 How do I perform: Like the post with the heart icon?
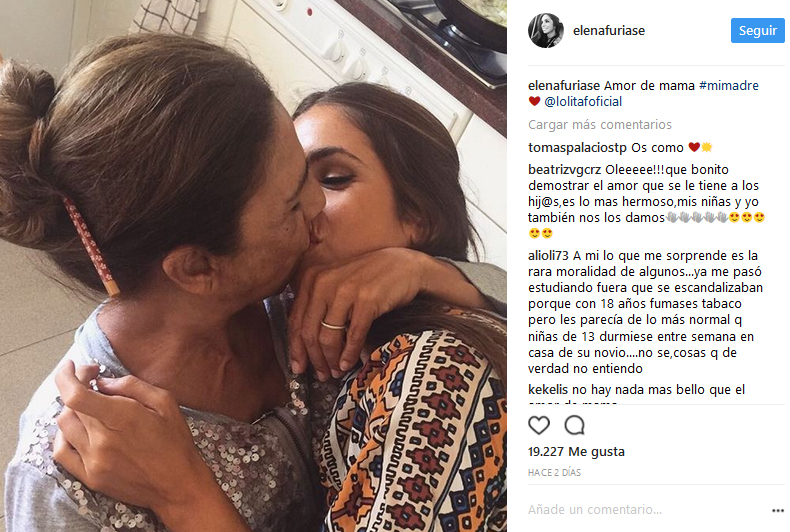[x=539, y=426]
